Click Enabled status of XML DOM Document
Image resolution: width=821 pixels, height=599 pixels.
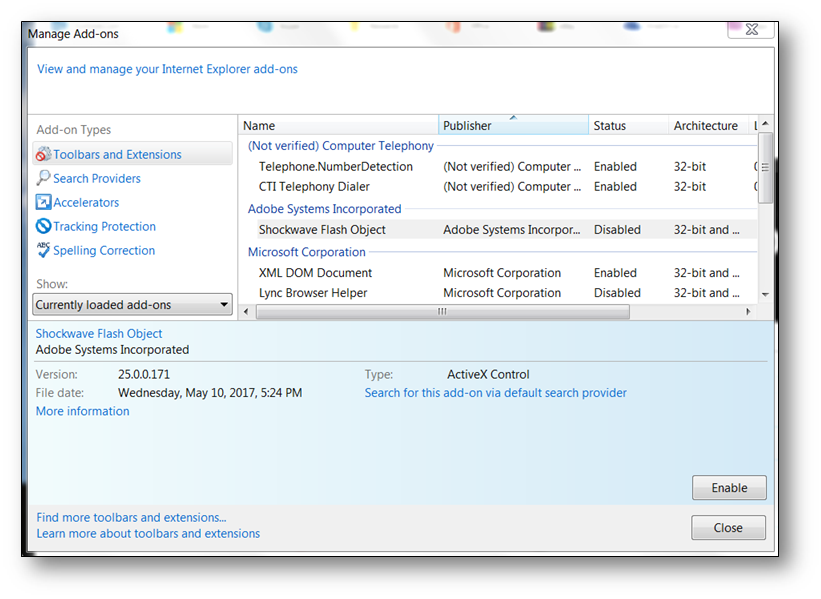[615, 273]
